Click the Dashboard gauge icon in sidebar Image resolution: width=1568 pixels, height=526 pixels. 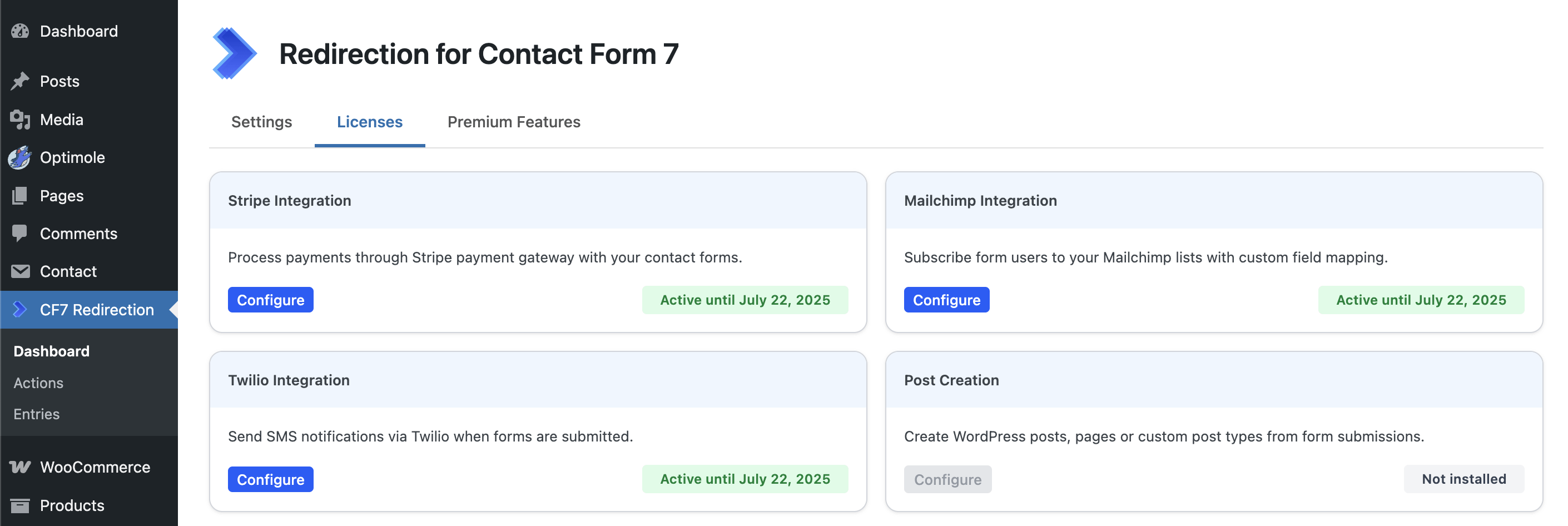point(20,31)
